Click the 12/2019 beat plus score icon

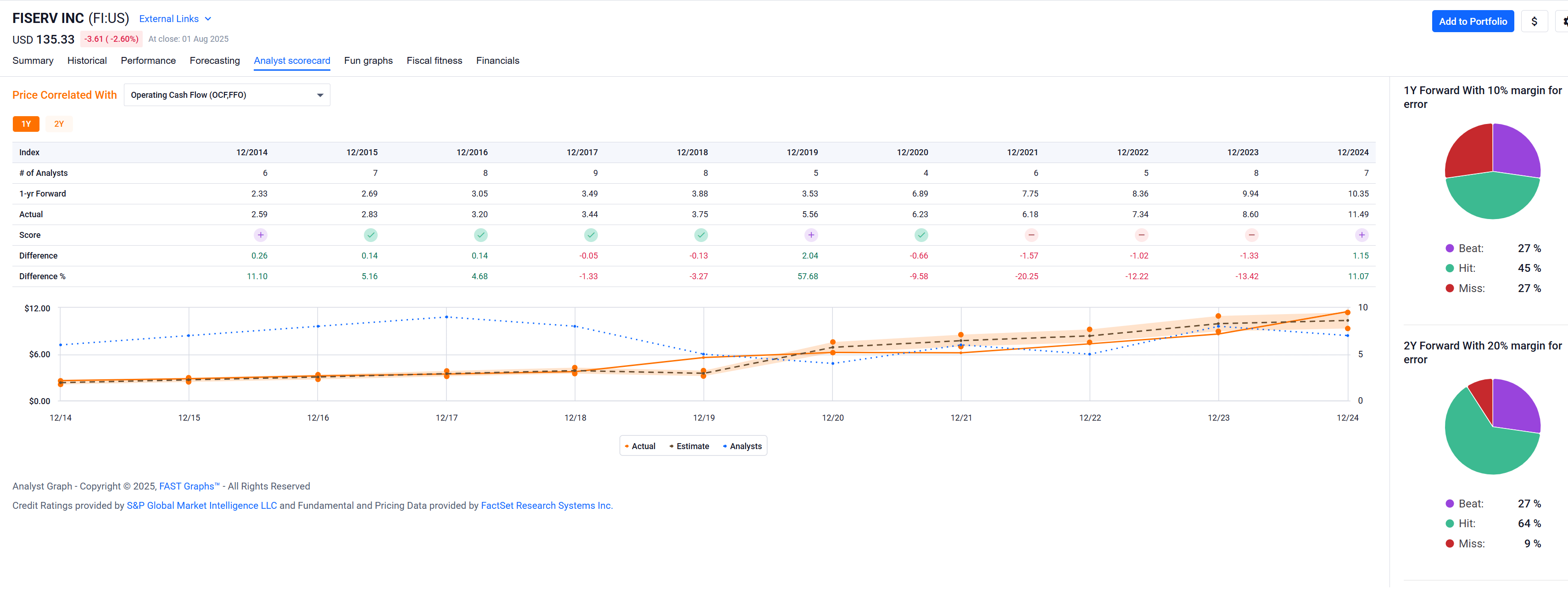point(811,235)
